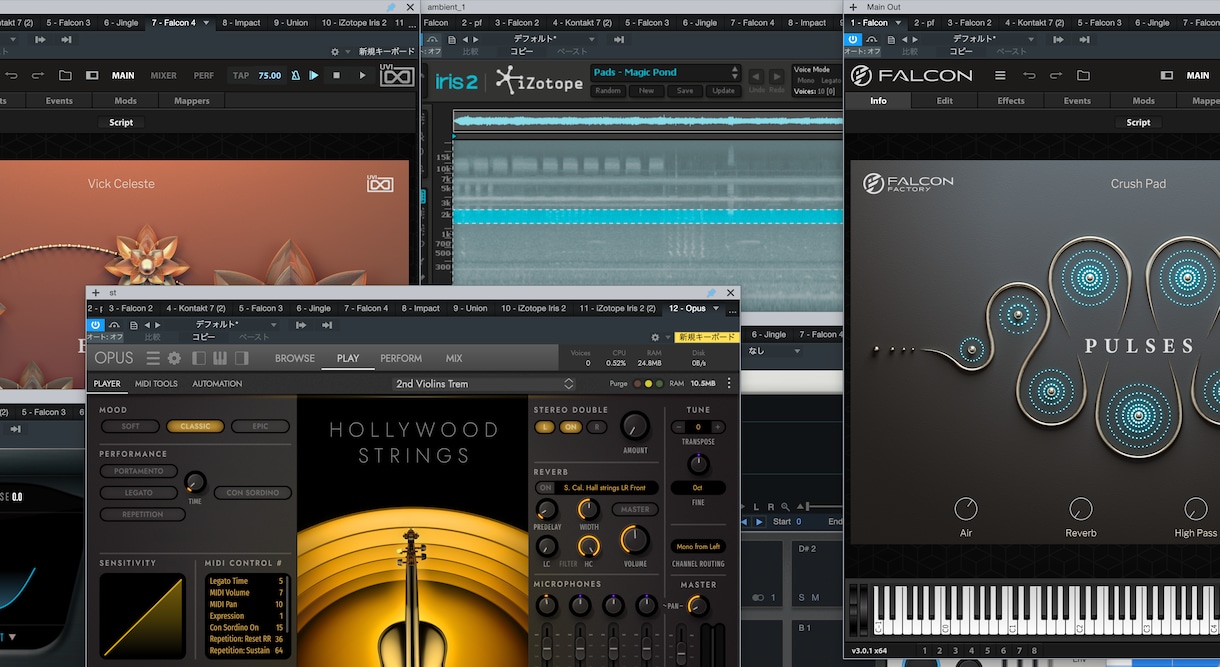Click the Opus keyboard view icon
Screen dimensions: 1220x667
pos(218,358)
